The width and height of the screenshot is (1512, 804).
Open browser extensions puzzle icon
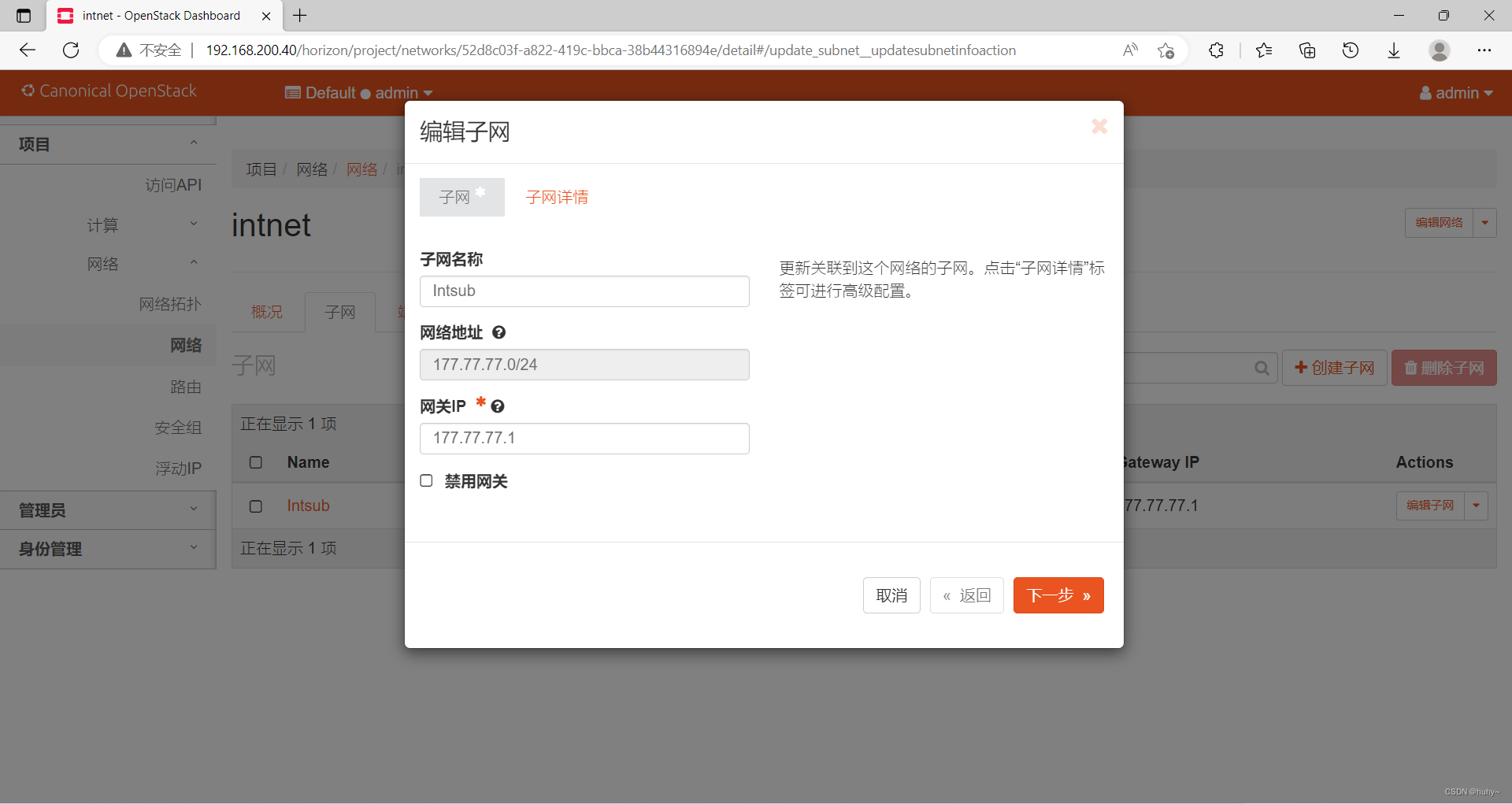tap(1216, 50)
